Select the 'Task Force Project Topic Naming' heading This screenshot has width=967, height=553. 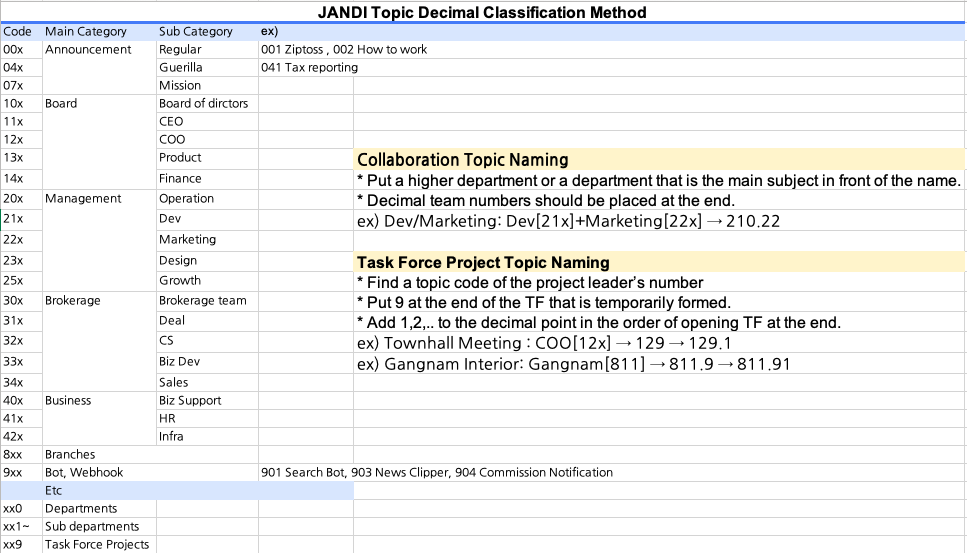click(659, 262)
